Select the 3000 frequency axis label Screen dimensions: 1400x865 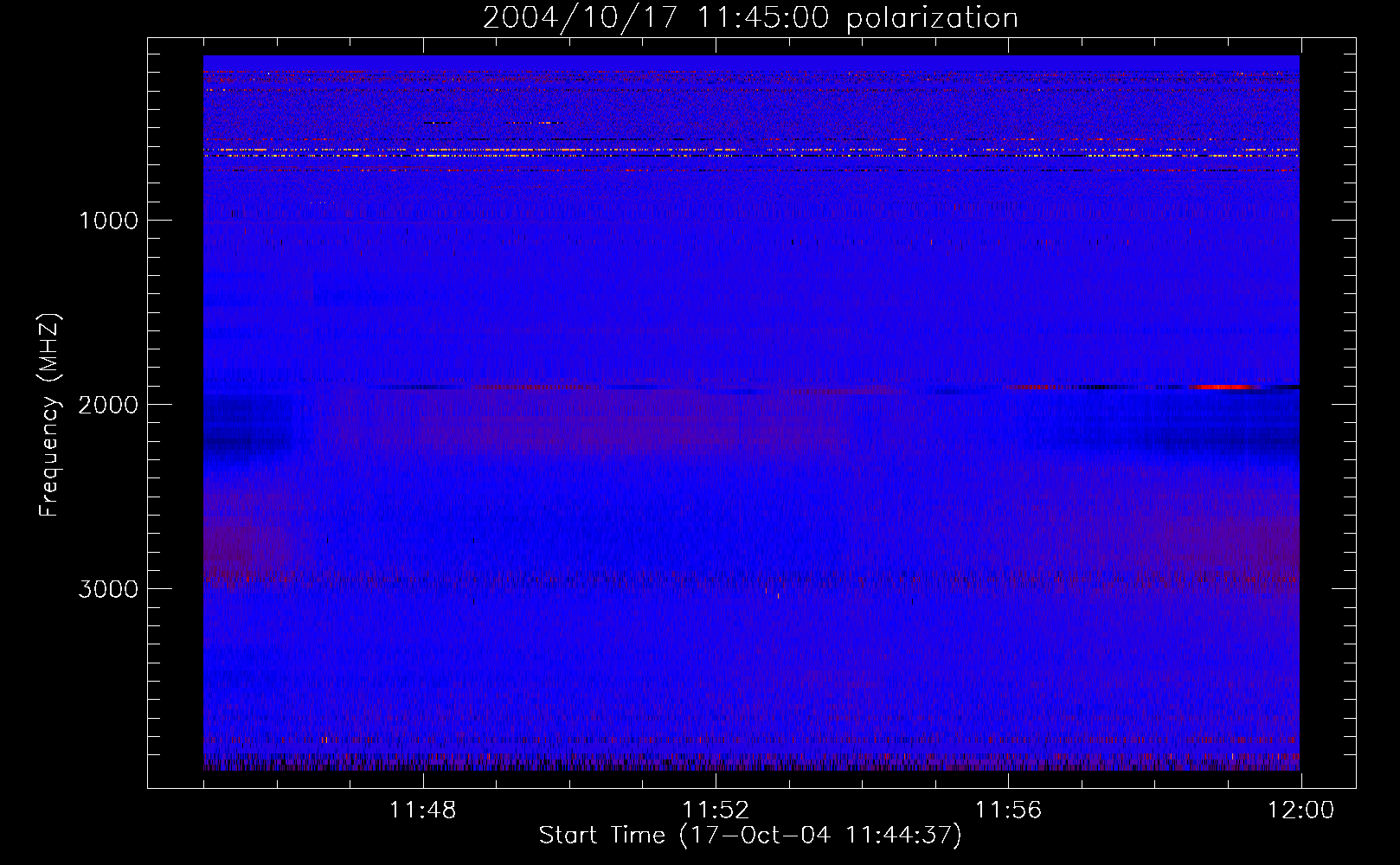point(108,589)
